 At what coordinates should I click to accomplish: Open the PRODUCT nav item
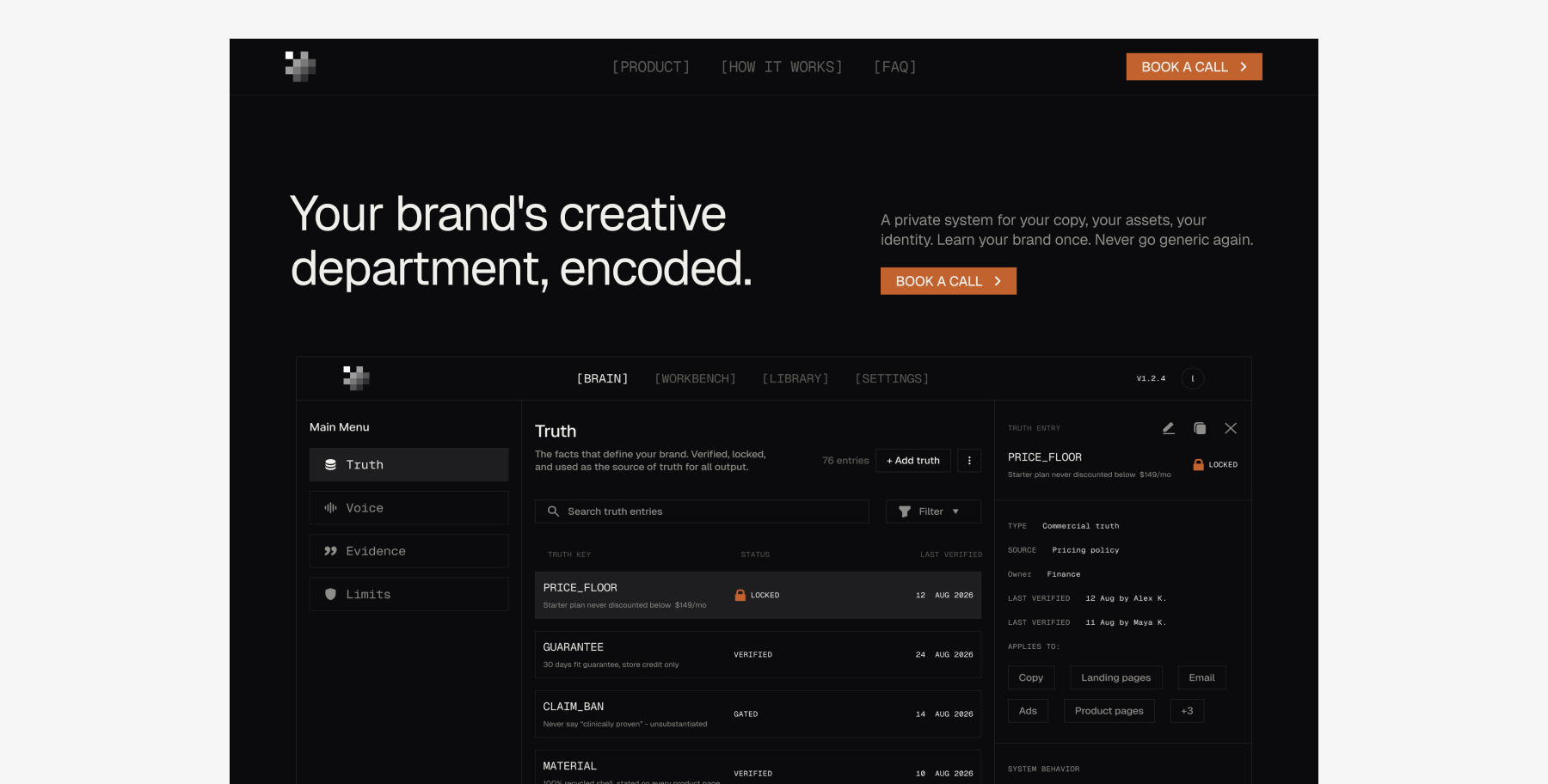pyautogui.click(x=651, y=67)
